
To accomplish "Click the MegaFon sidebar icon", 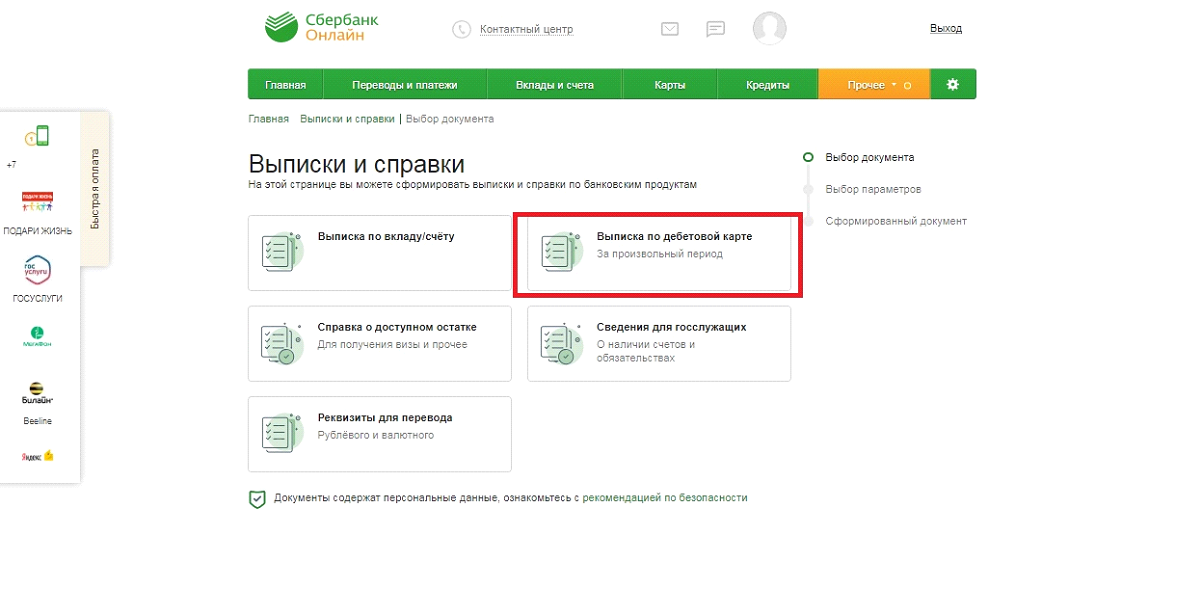I will [37, 334].
